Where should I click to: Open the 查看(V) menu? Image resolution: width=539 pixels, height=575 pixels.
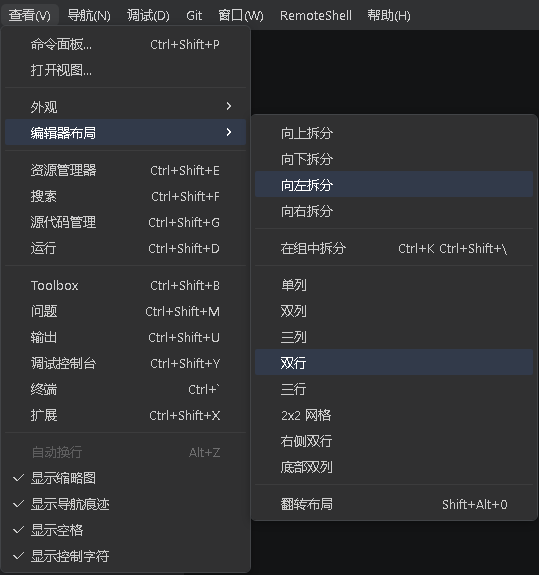pyautogui.click(x=29, y=15)
